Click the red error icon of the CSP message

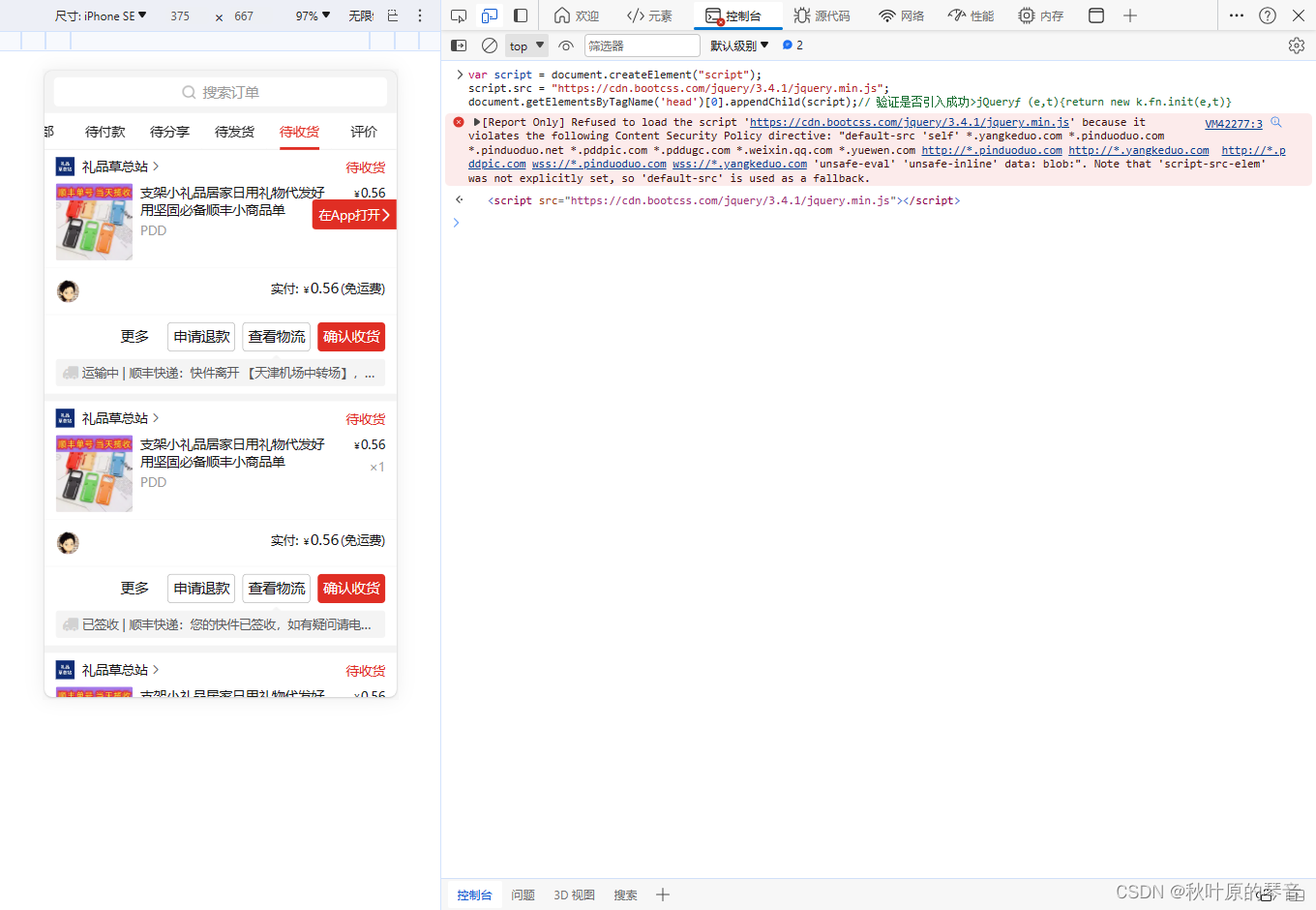pos(459,122)
